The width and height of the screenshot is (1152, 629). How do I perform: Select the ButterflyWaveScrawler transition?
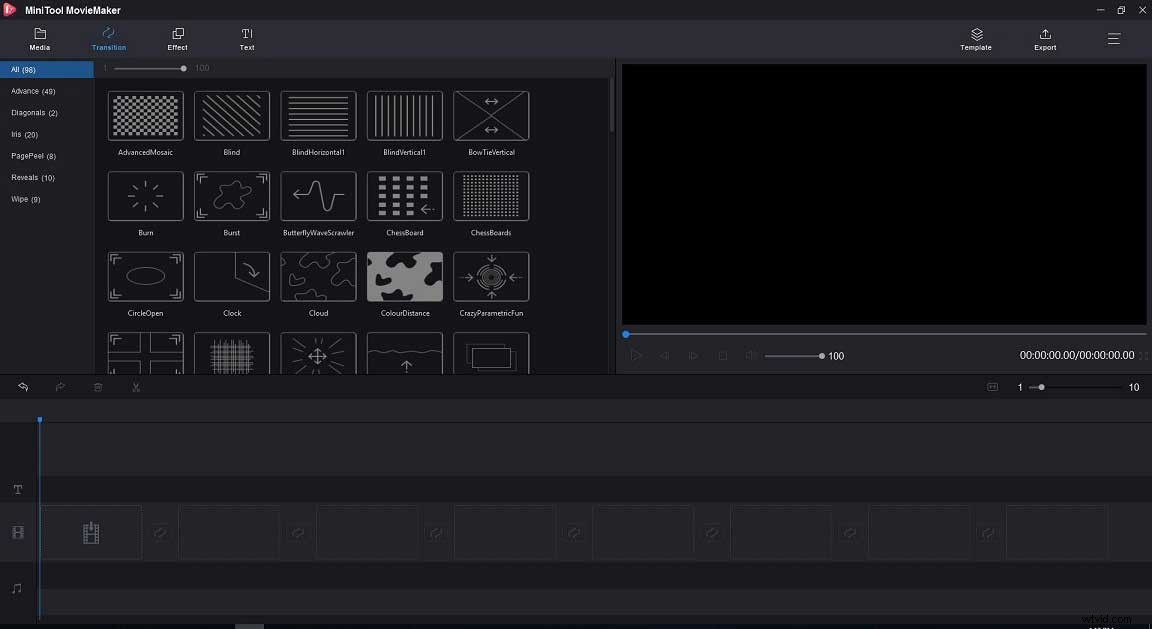(318, 196)
